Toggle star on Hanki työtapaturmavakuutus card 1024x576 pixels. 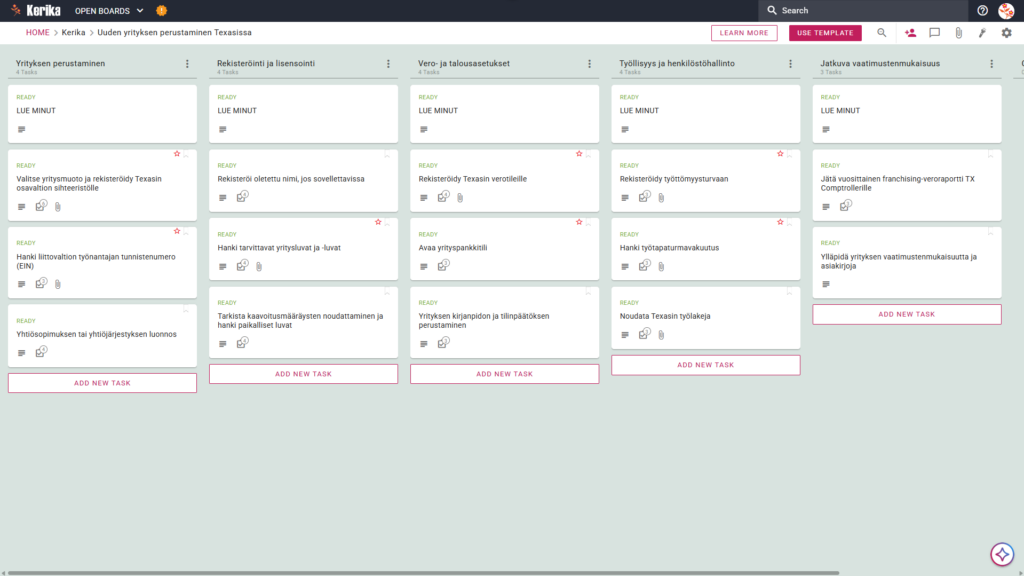tap(780, 222)
